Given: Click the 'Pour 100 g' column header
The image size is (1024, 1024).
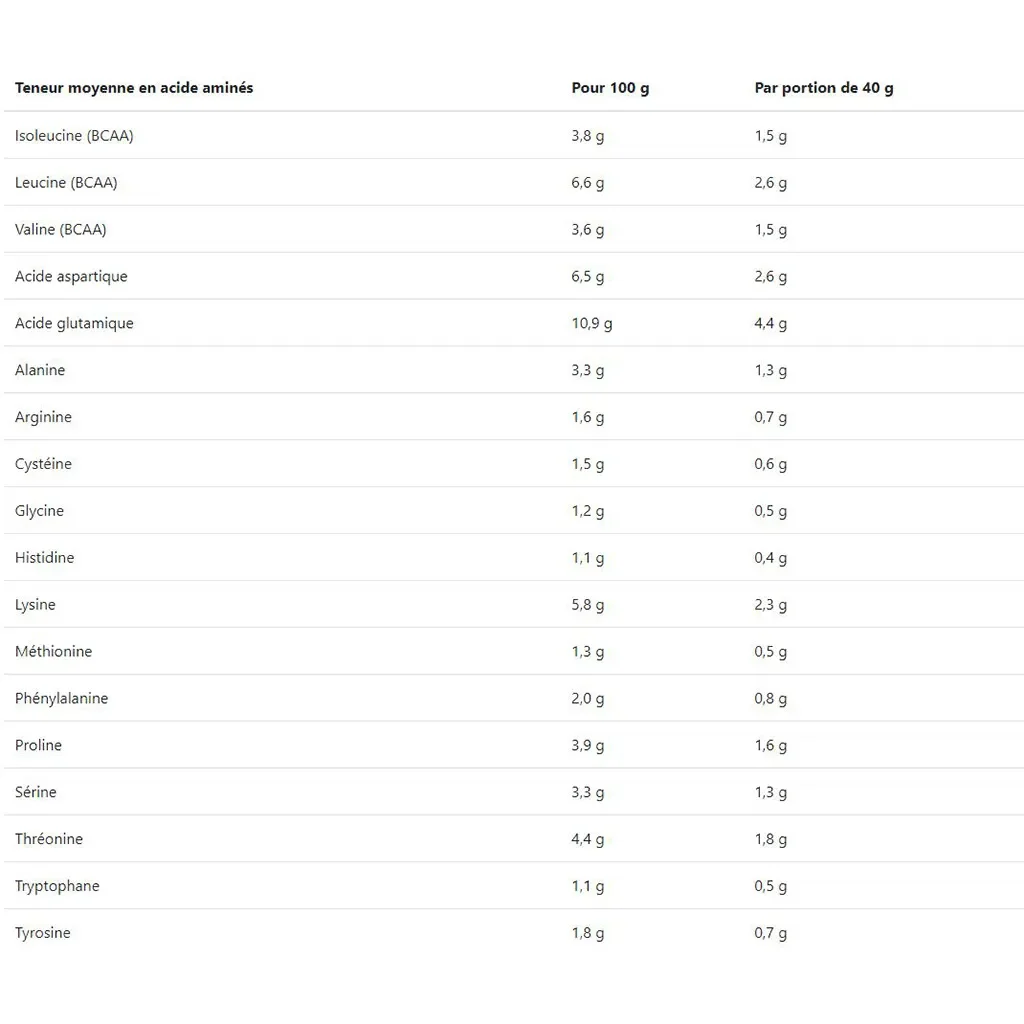Looking at the screenshot, I should coord(610,88).
